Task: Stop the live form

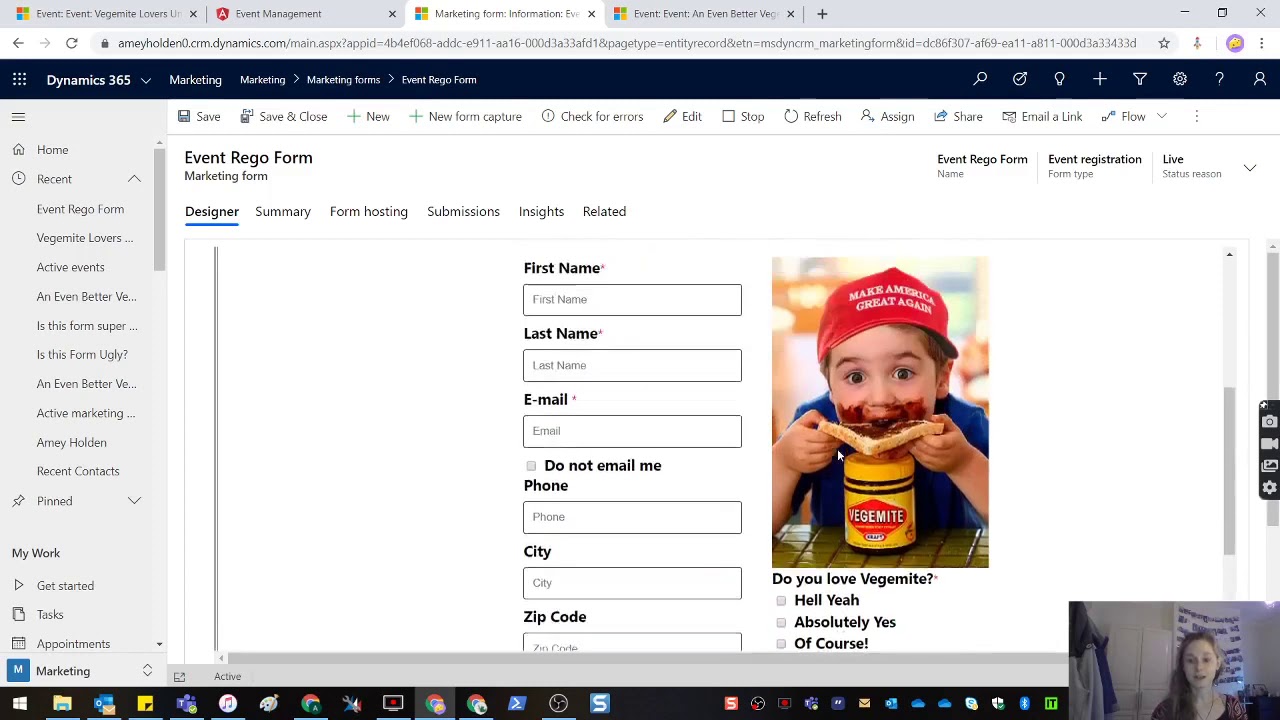Action: point(743,116)
